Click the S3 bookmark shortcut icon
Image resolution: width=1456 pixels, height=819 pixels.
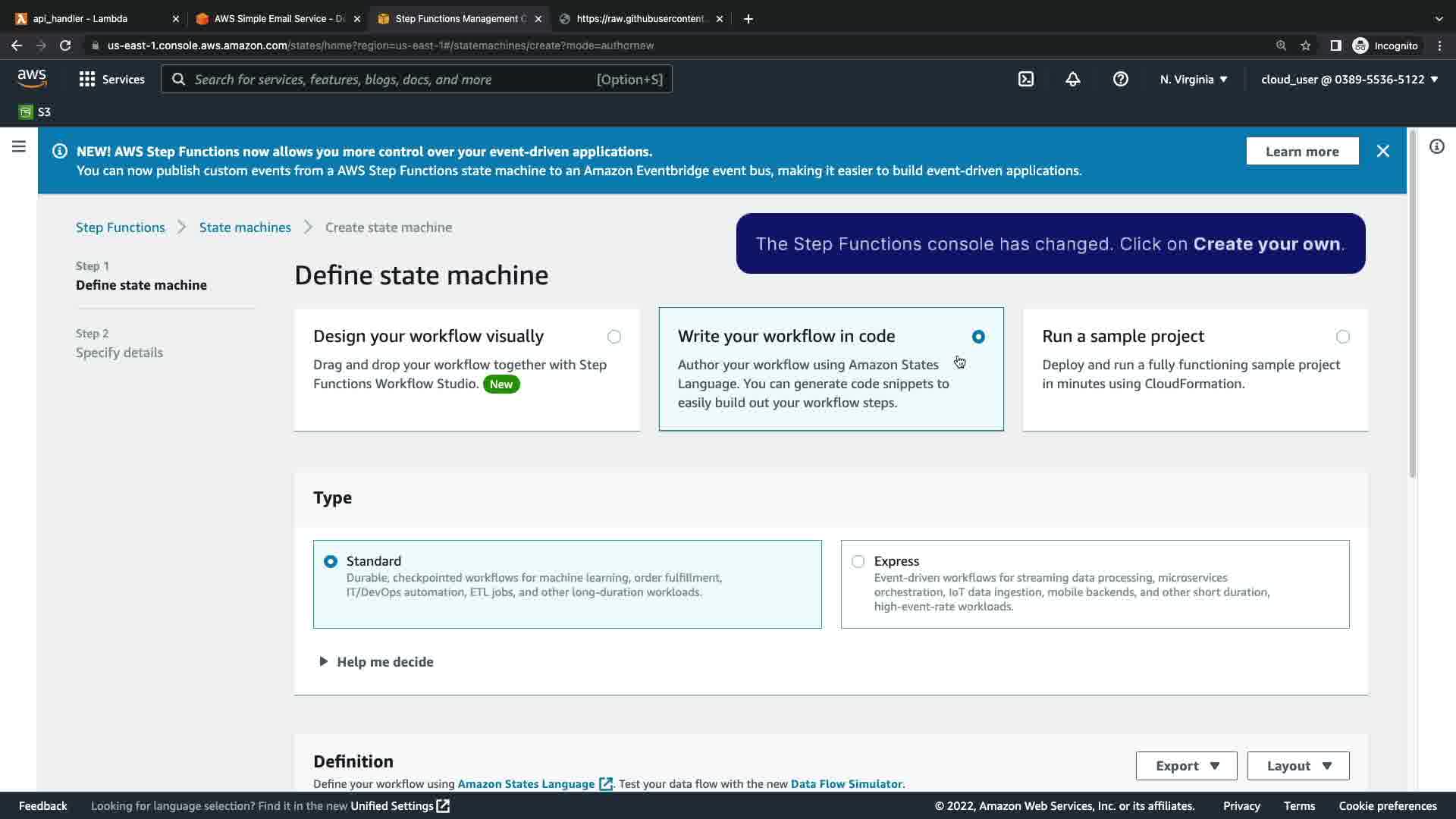(x=27, y=112)
